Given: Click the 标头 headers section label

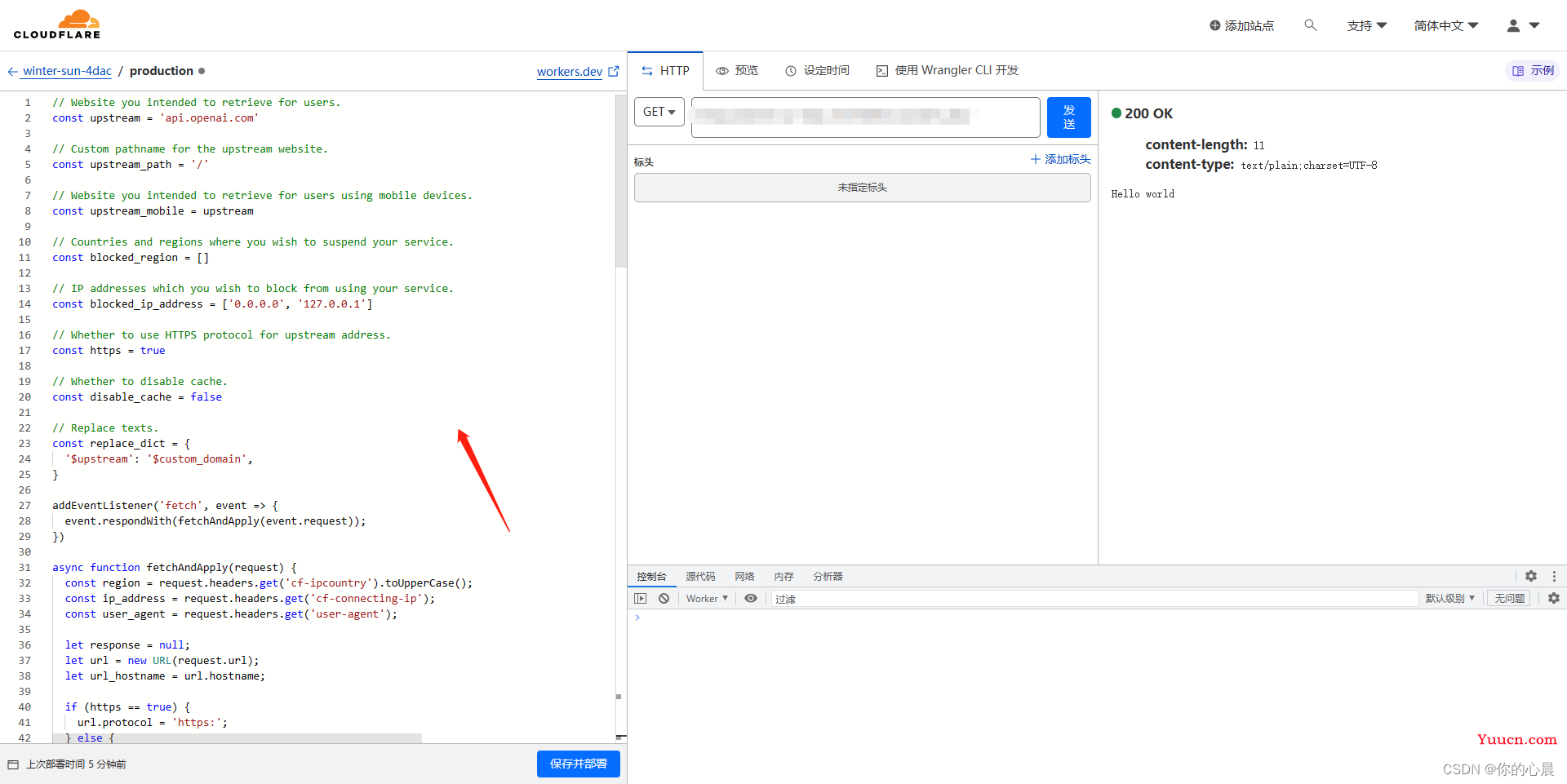Looking at the screenshot, I should coord(644,162).
